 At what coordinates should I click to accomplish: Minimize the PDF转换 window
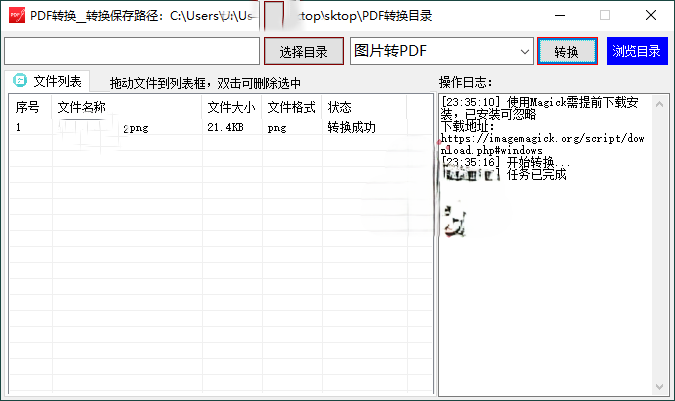[x=560, y=15]
